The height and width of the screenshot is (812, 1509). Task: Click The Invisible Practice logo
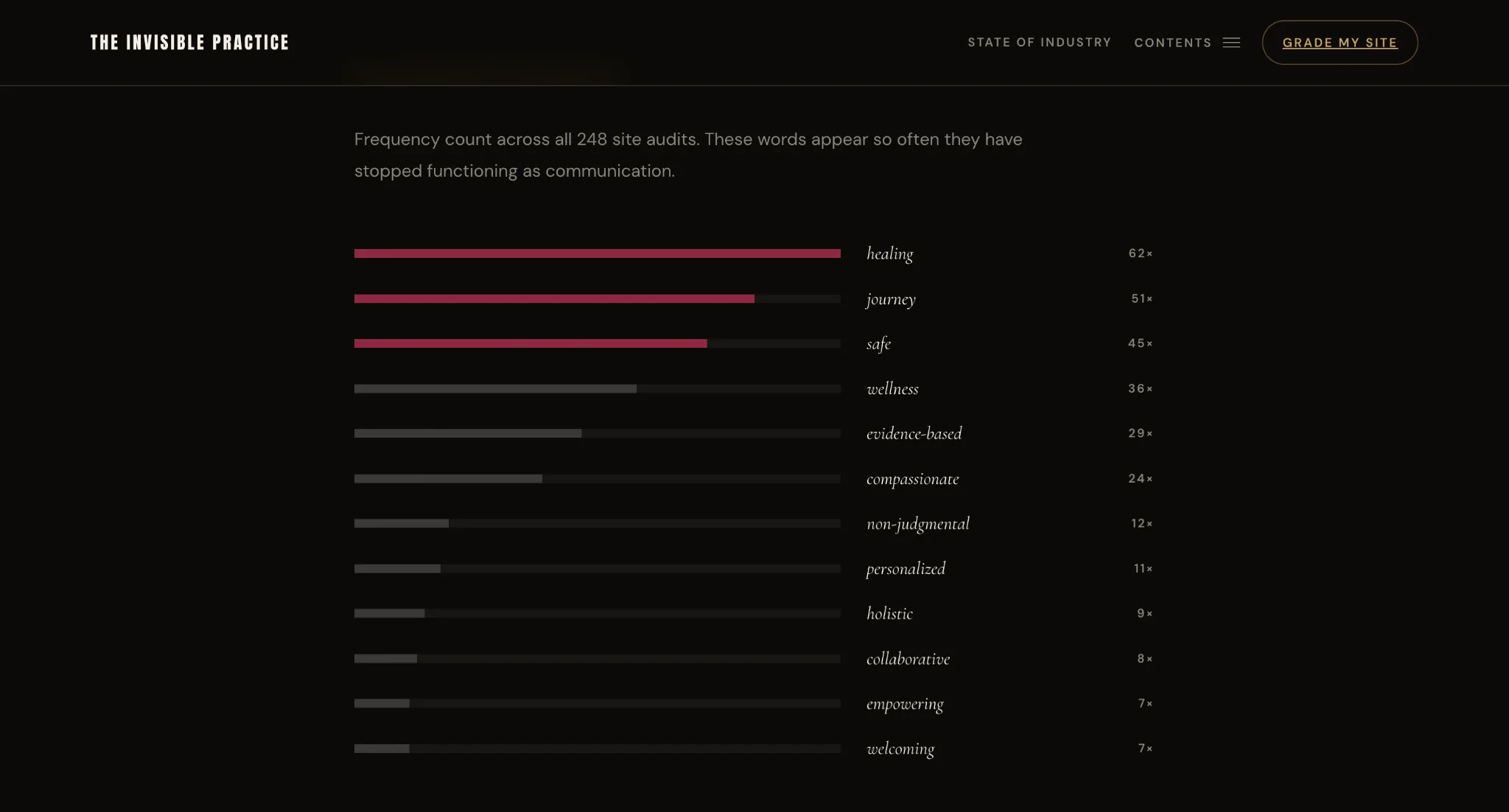point(189,43)
